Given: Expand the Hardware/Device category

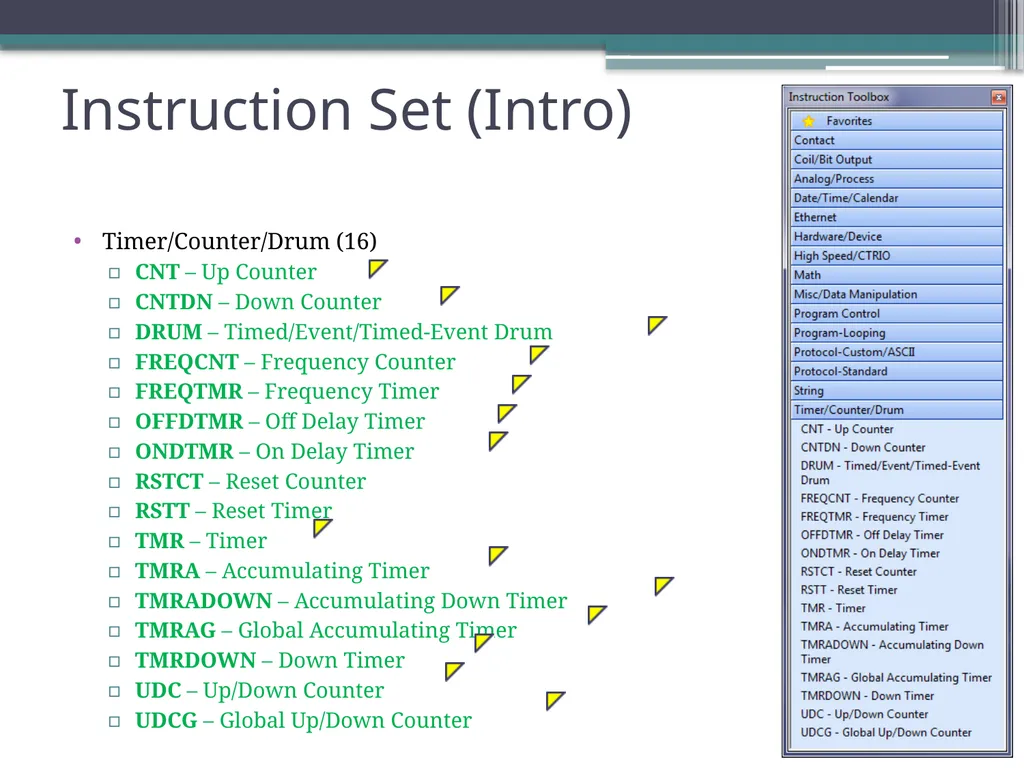Looking at the screenshot, I should [x=897, y=236].
